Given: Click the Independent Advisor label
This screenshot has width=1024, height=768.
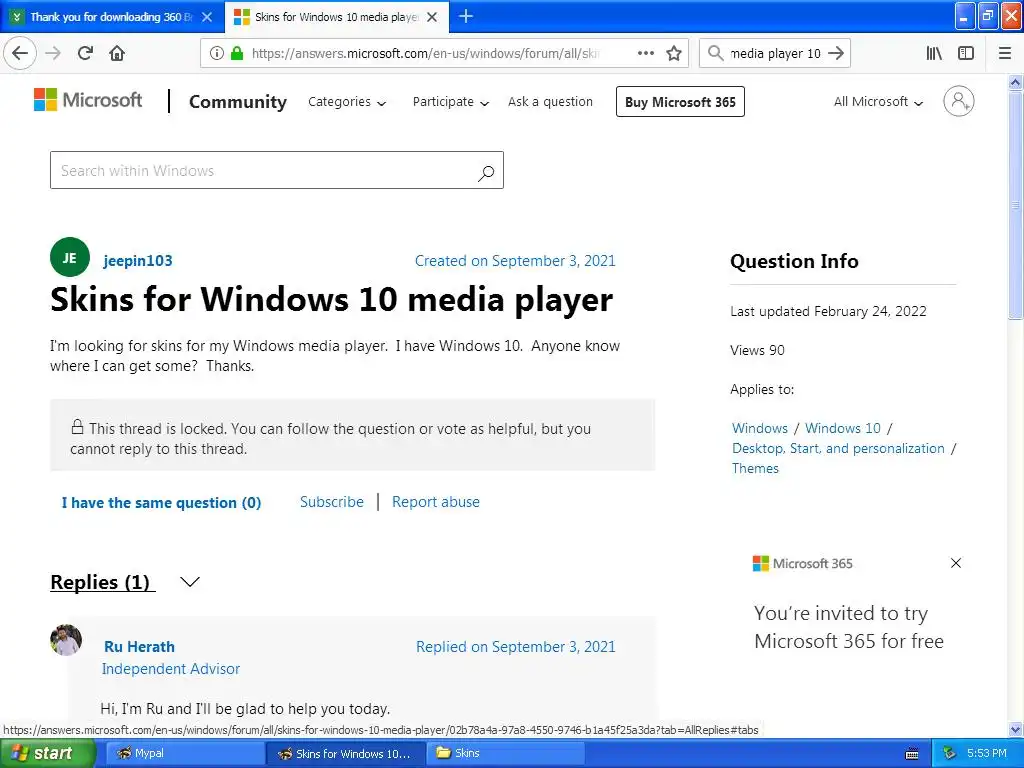Looking at the screenshot, I should point(171,669).
